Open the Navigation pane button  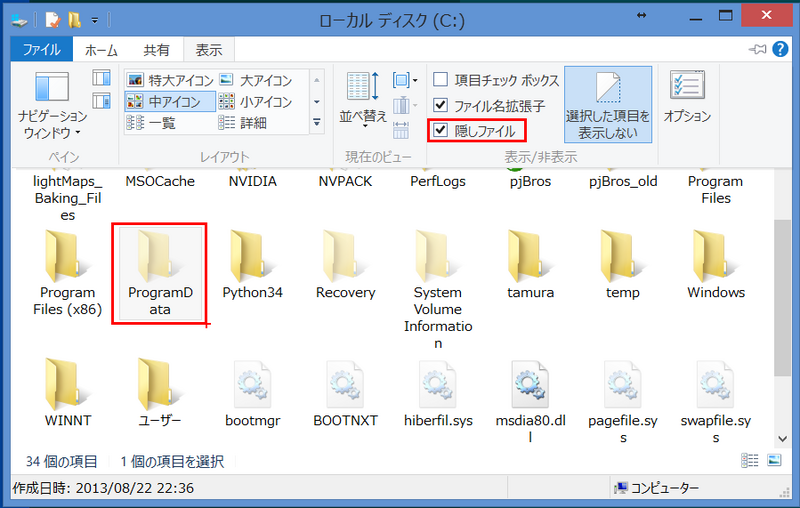tap(52, 105)
